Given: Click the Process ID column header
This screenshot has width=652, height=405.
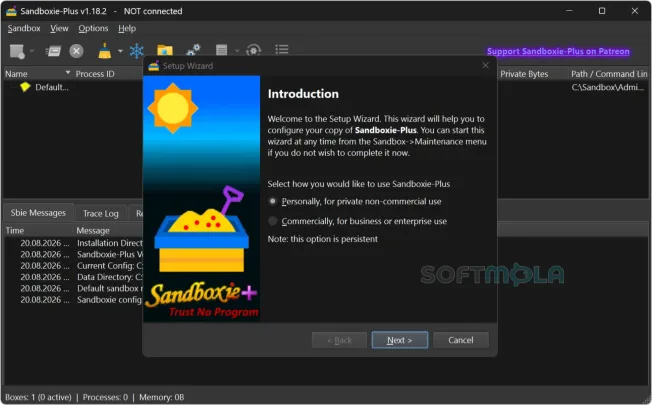Looking at the screenshot, I should (95, 74).
